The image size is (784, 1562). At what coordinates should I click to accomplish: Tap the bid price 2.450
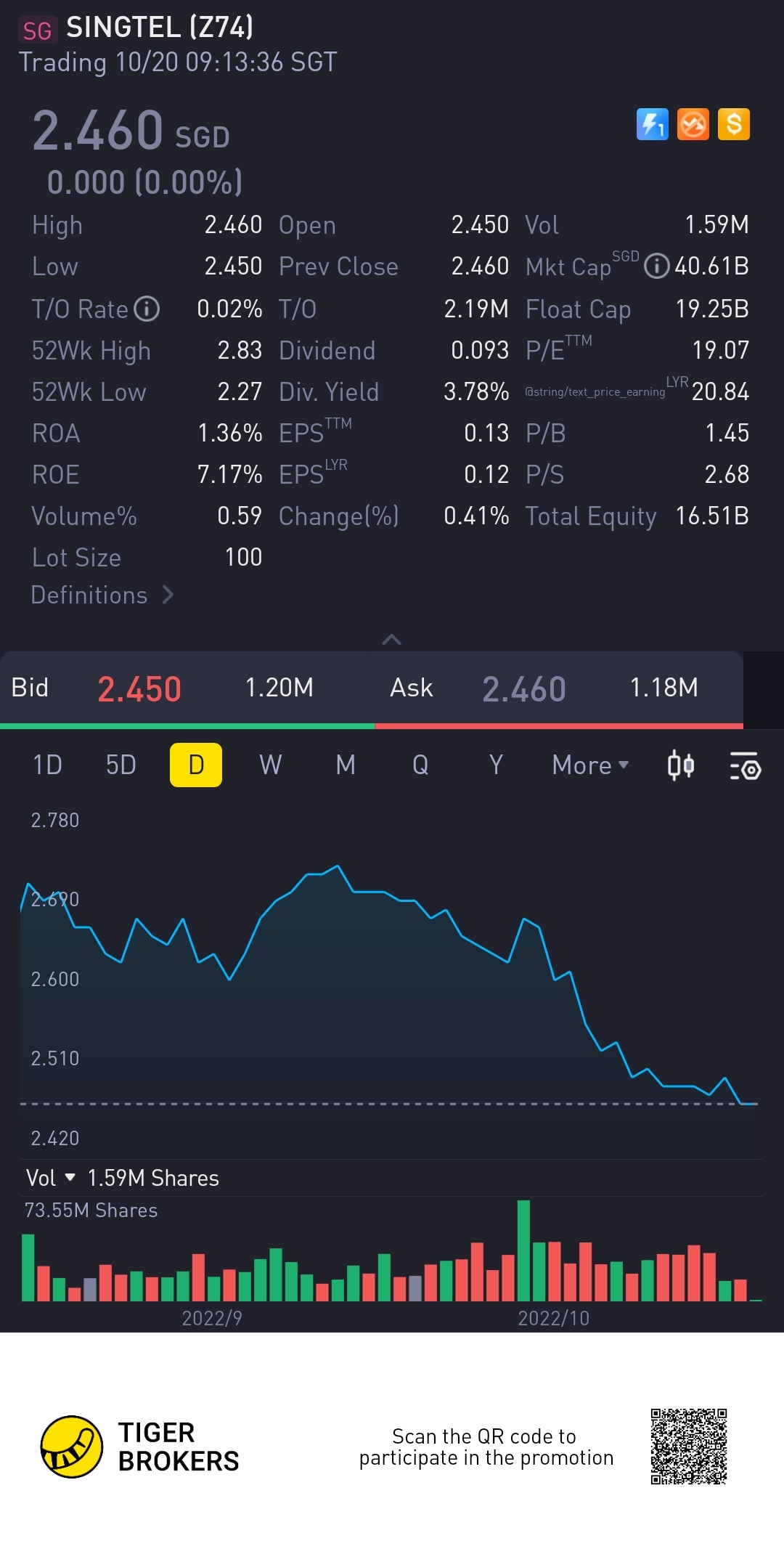[x=139, y=688]
